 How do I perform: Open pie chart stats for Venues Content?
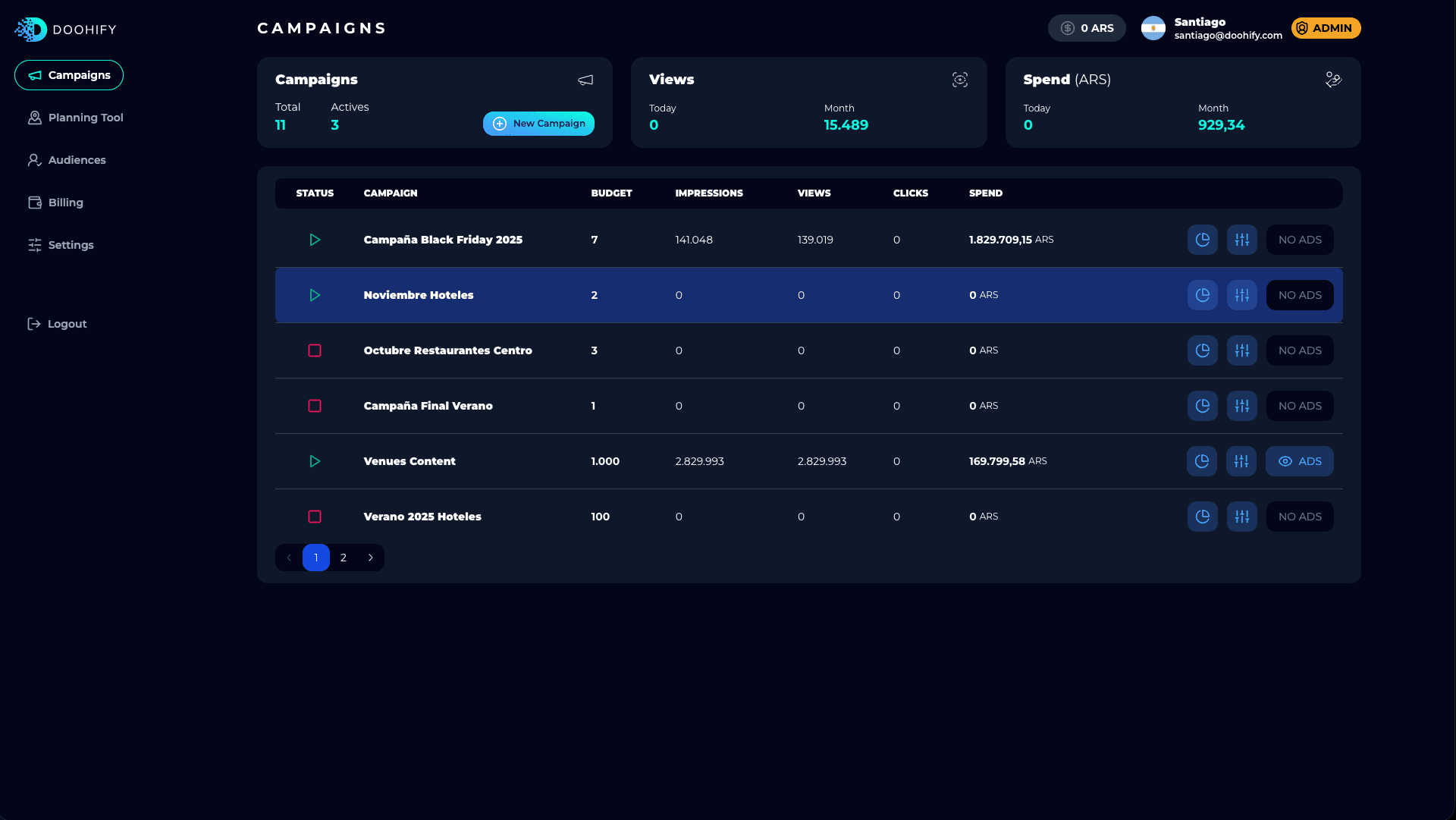[x=1202, y=461]
